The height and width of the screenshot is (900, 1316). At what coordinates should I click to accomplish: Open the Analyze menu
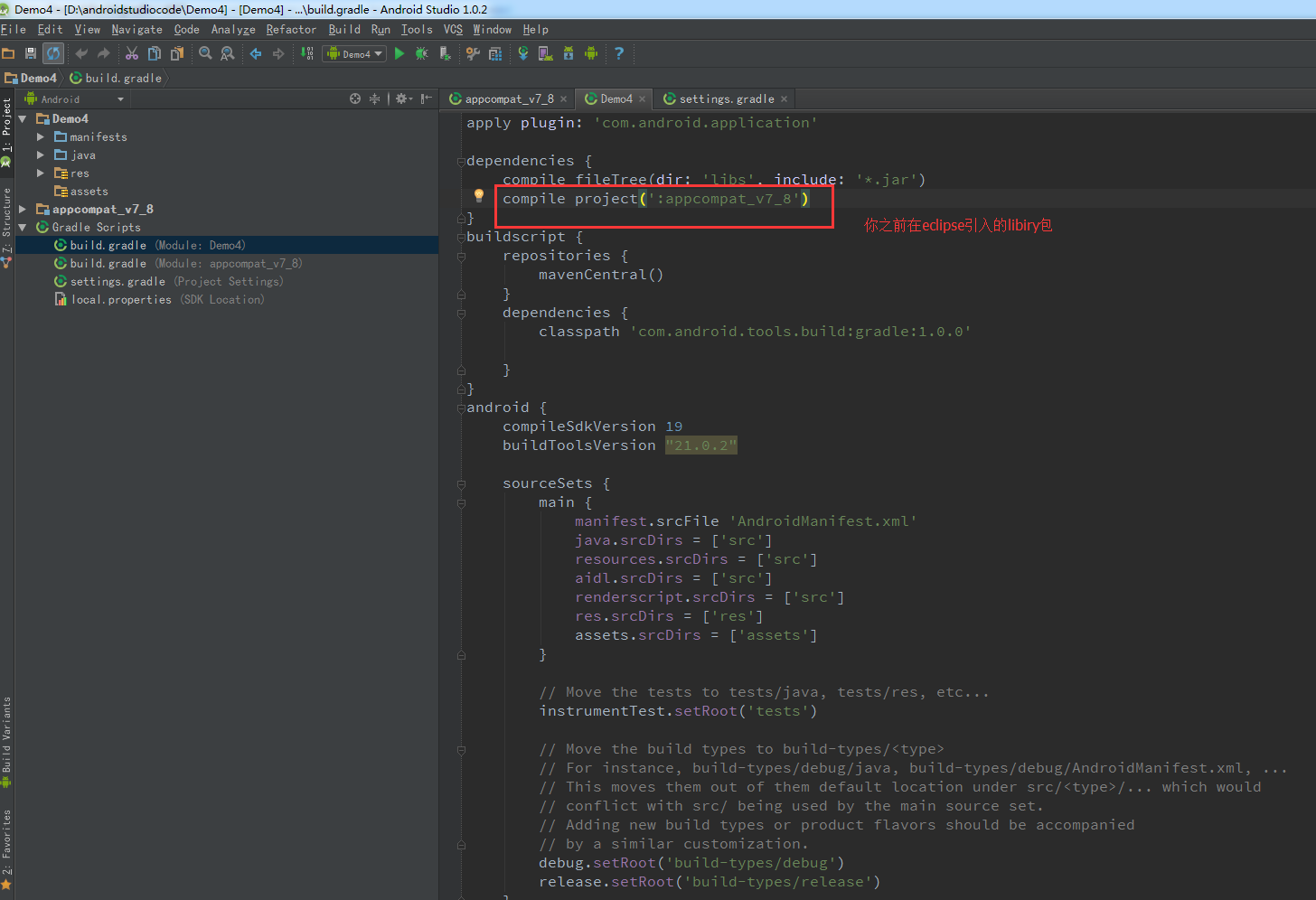coord(233,30)
